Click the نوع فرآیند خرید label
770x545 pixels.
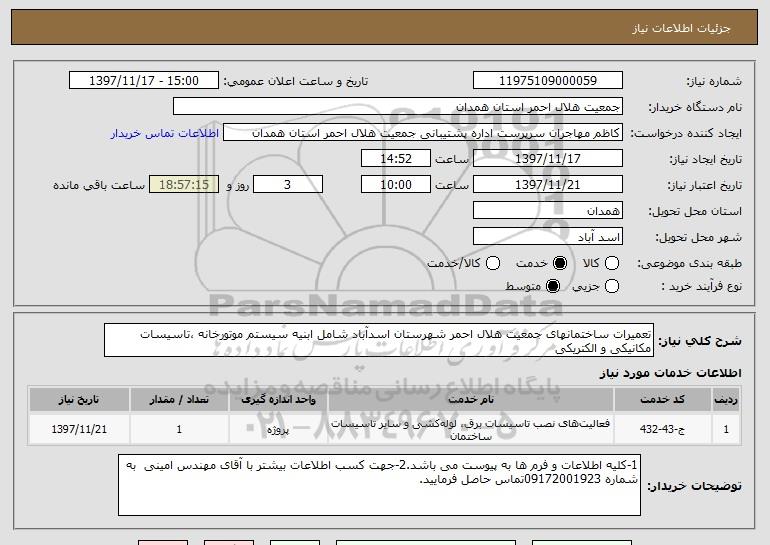(701, 286)
